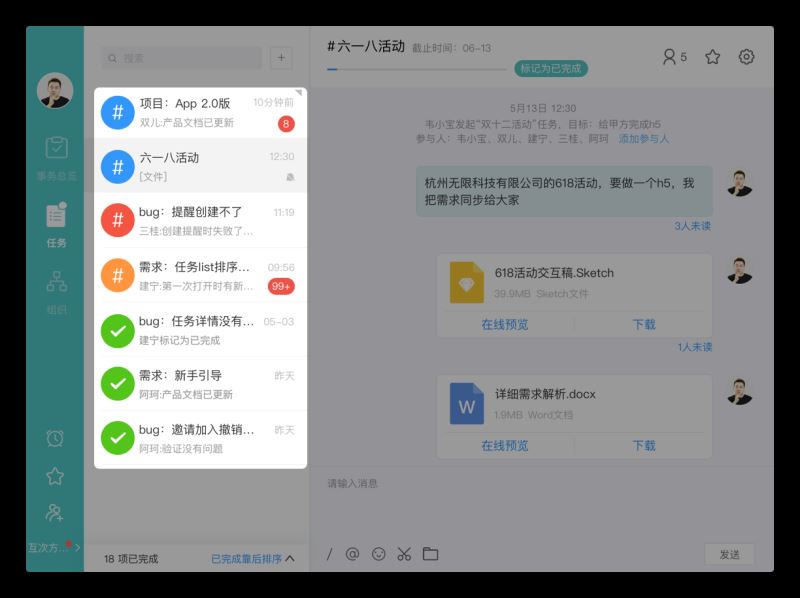Star the 六一八活动 conversation
This screenshot has width=800, height=598.
[712, 57]
